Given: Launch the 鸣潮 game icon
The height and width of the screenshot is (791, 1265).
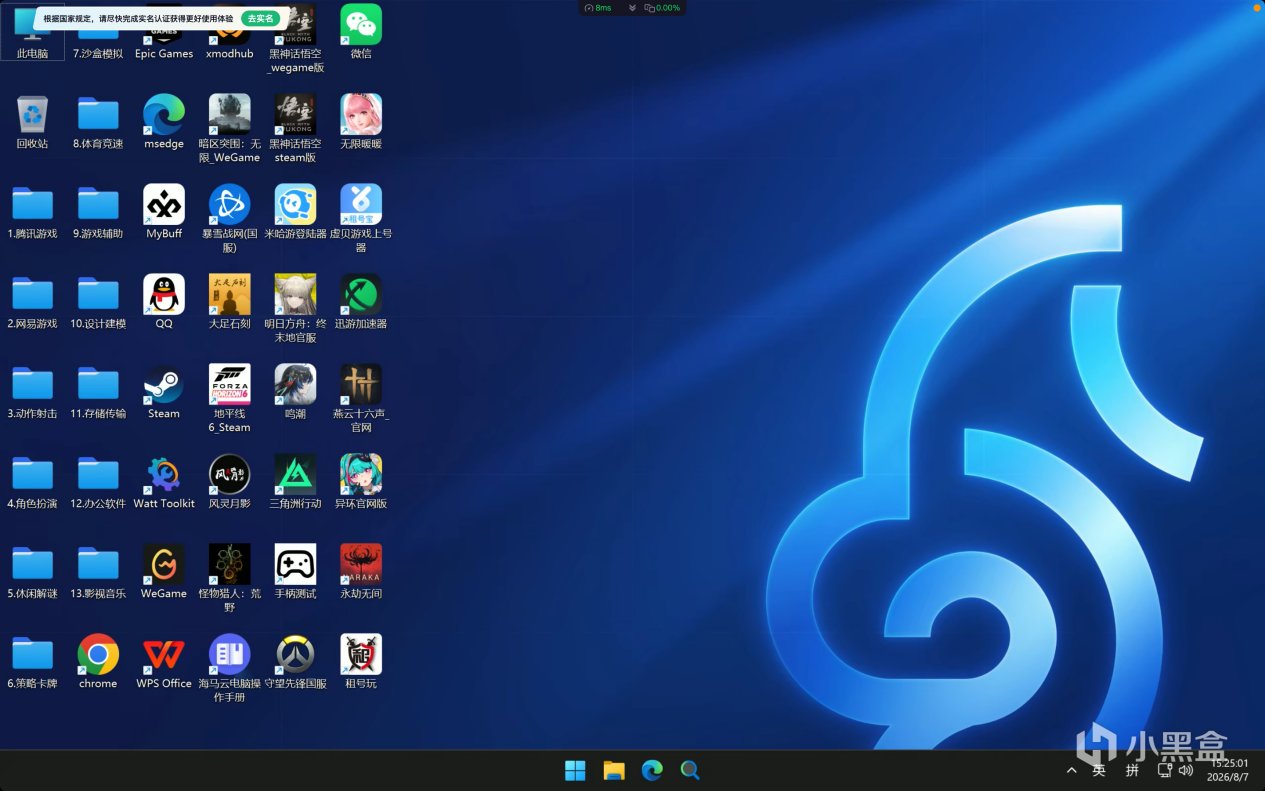Looking at the screenshot, I should tap(295, 385).
